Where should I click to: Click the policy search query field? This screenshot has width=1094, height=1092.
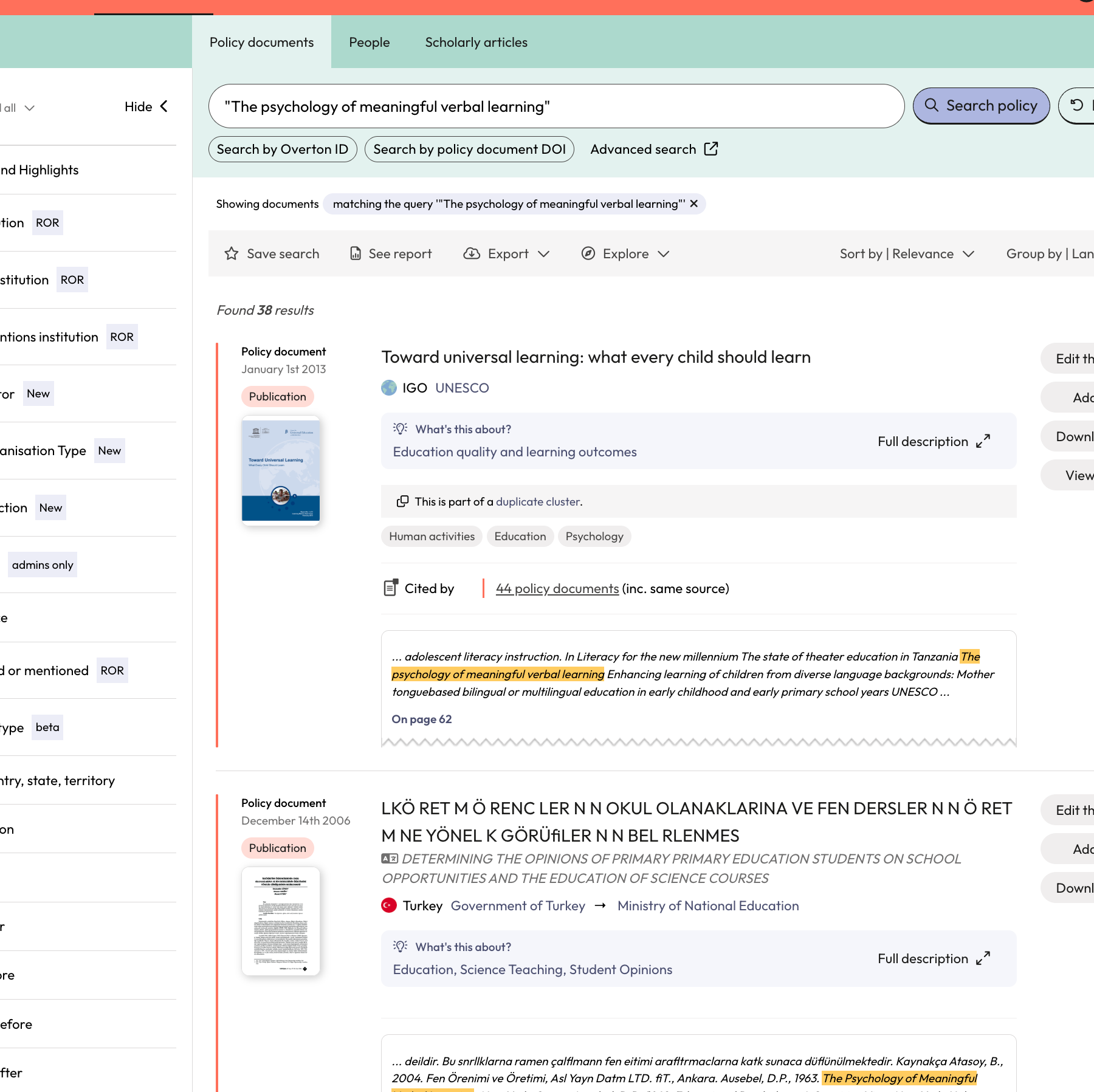tap(556, 106)
